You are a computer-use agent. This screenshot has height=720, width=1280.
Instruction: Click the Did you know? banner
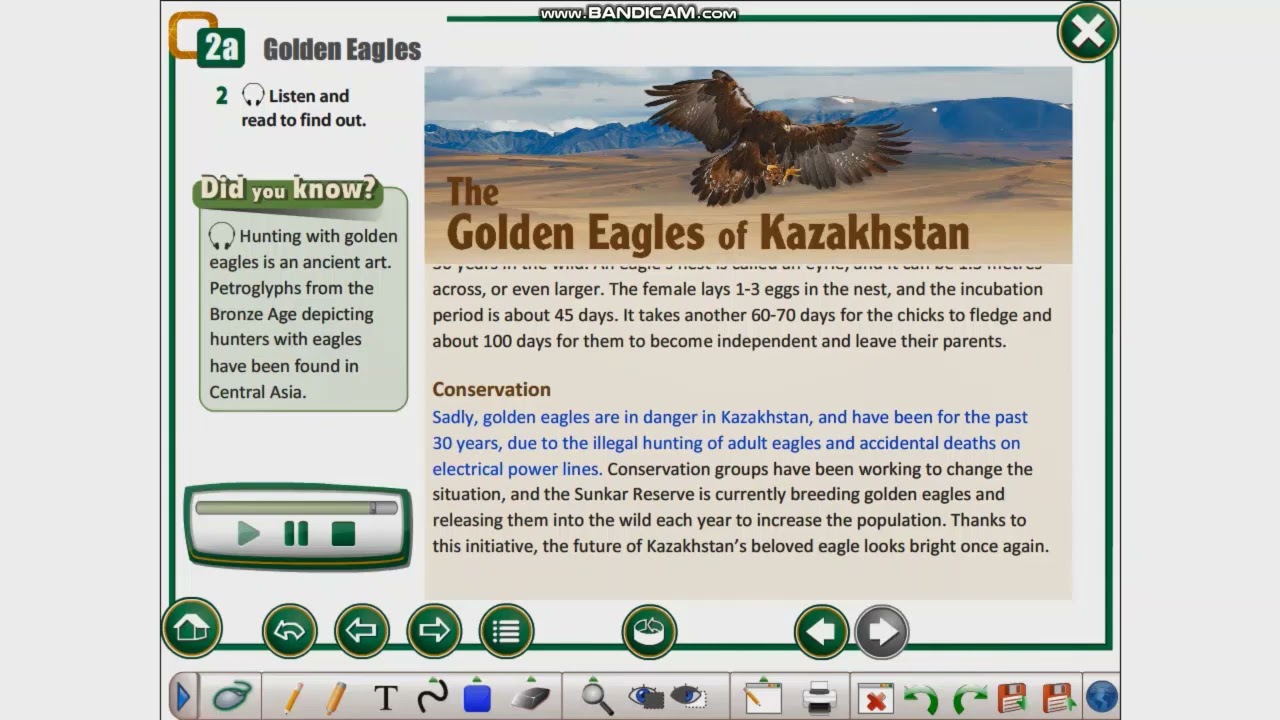point(288,189)
